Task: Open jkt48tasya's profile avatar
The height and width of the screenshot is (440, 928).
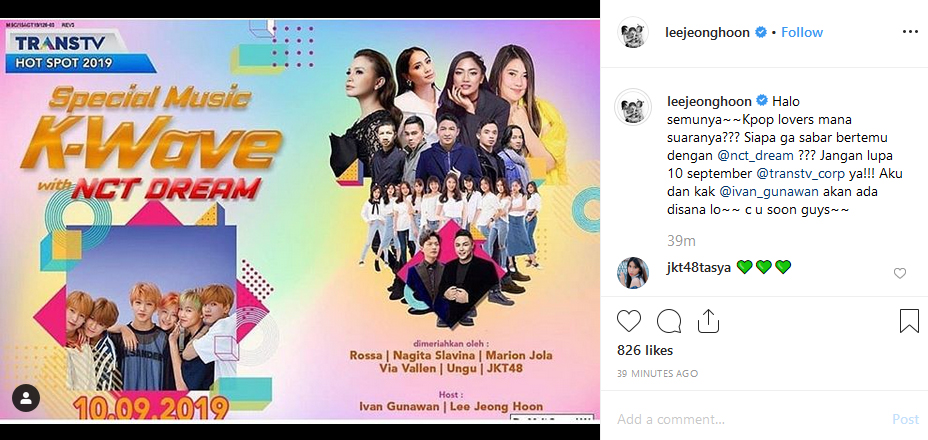Action: click(633, 272)
